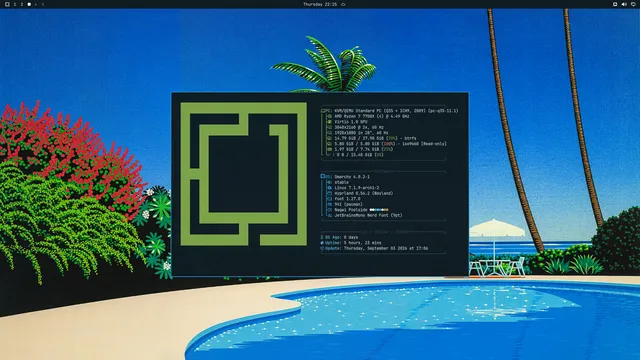Viewport: 640px width, 360px height.
Task: Click the 'Hyprland 0.56.2 (Wayland)' line
Action: pos(363,193)
